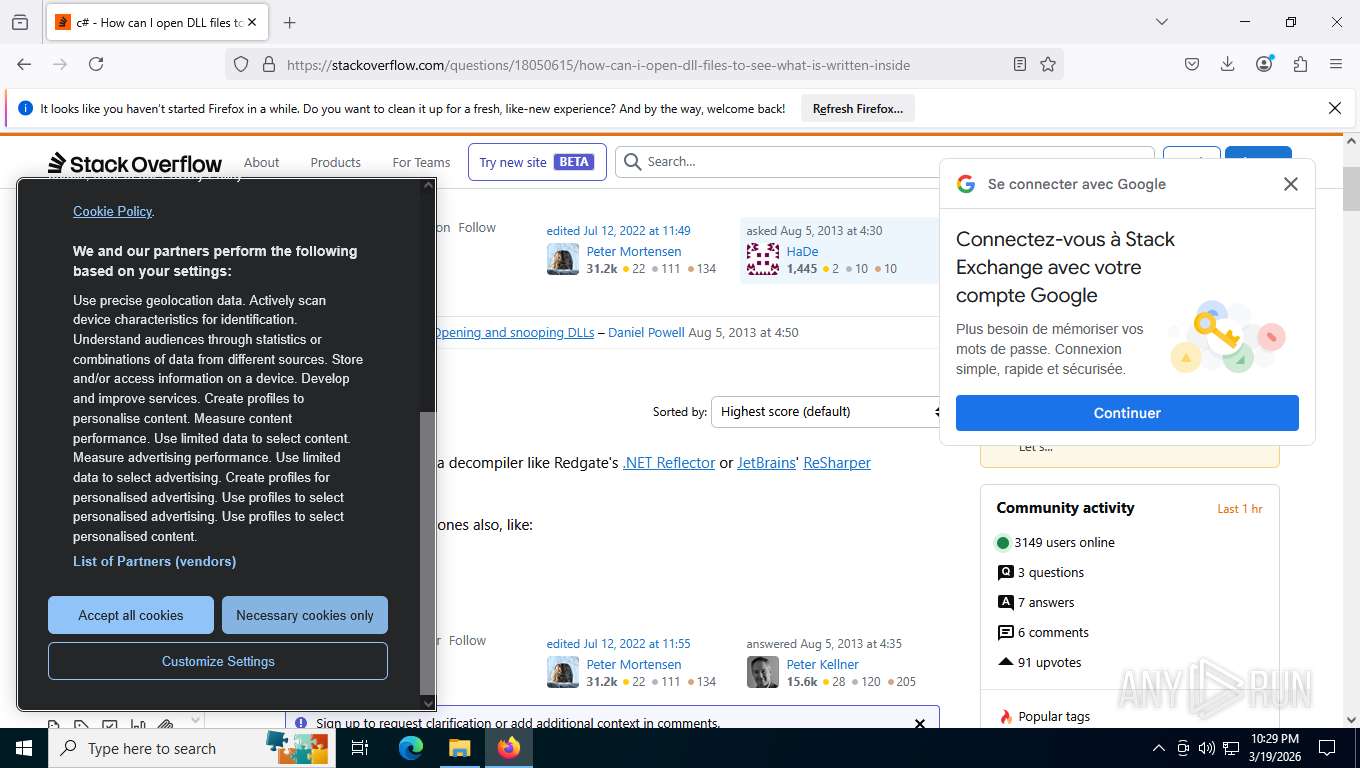Image resolution: width=1360 pixels, height=768 pixels.
Task: Click the cookie dialog scroll-down arrow
Action: [x=427, y=703]
